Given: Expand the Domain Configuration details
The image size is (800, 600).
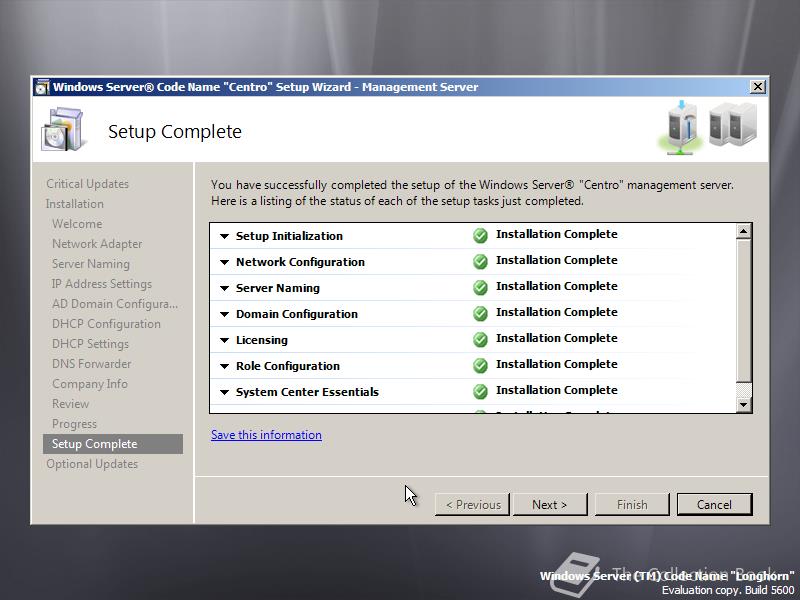Looking at the screenshot, I should (224, 314).
